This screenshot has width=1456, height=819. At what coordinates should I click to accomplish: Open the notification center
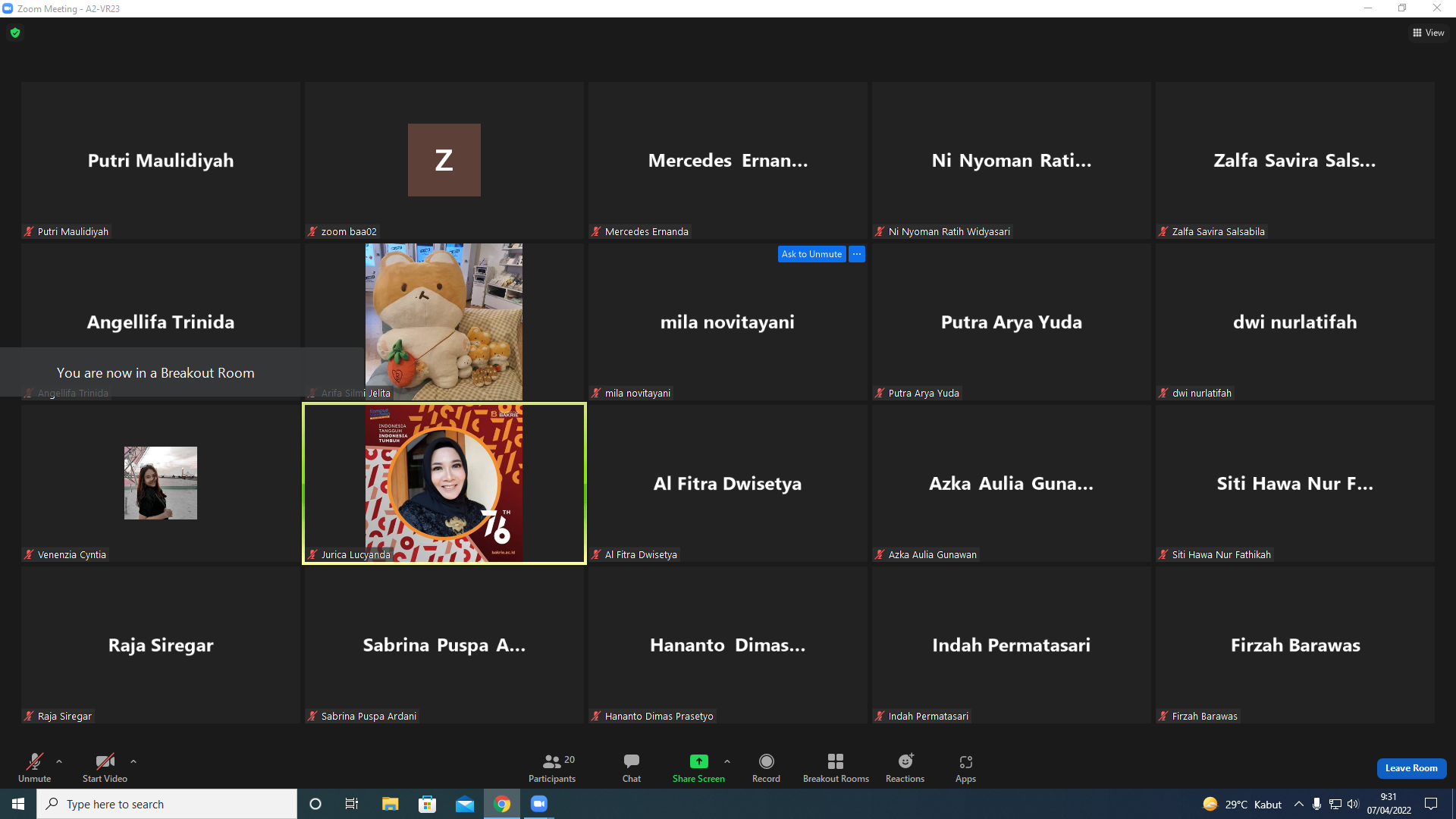(x=1431, y=804)
